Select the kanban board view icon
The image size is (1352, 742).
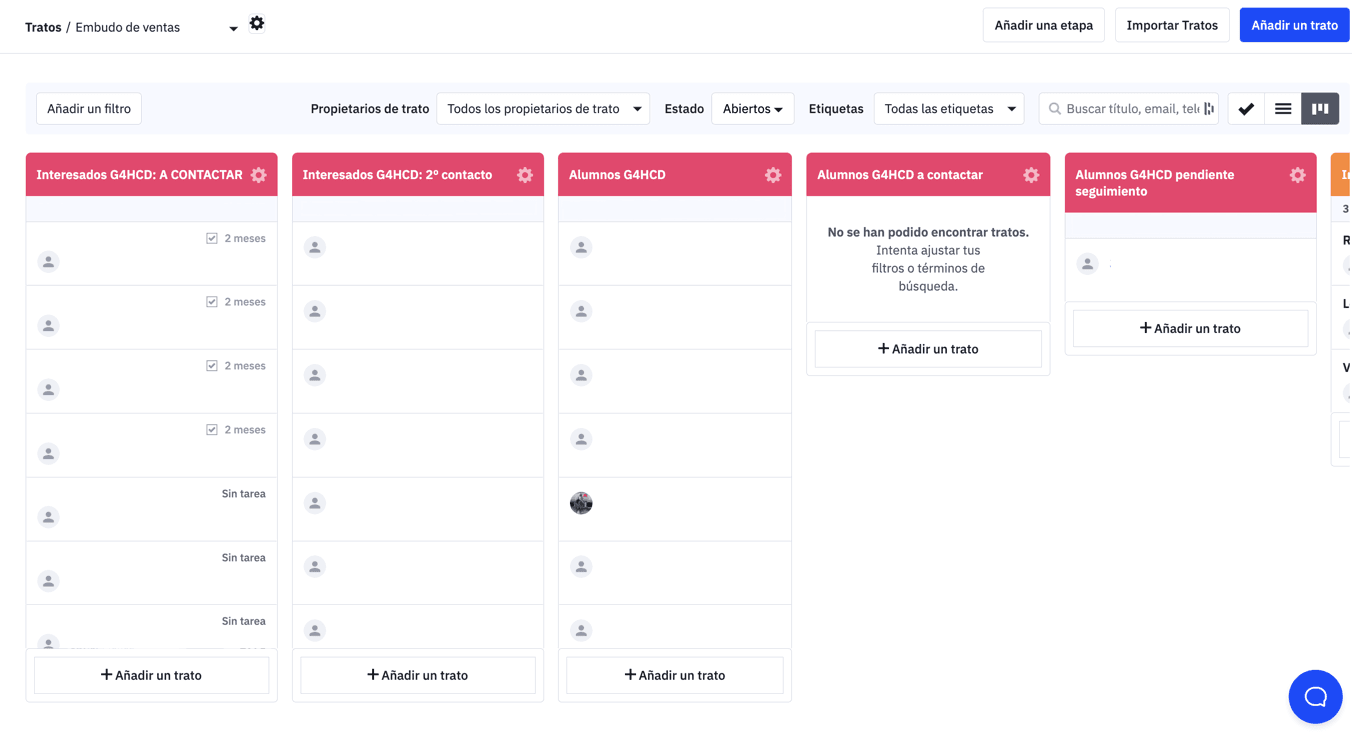pyautogui.click(x=1320, y=109)
